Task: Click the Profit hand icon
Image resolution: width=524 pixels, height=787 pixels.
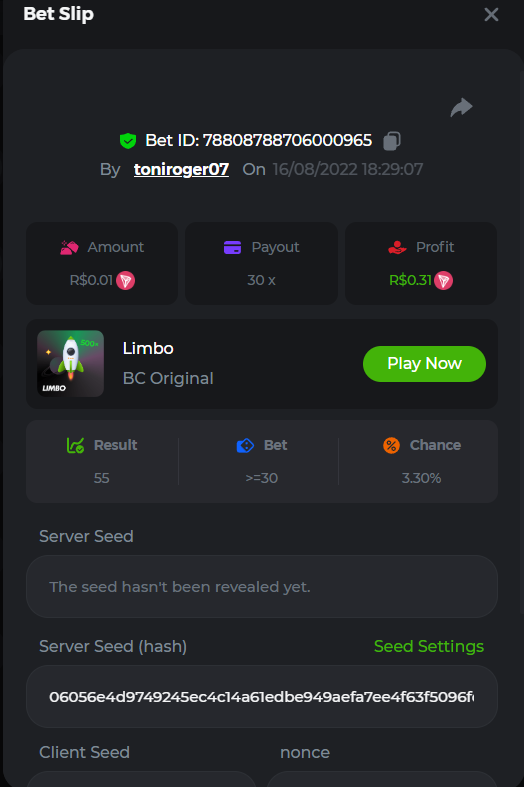Action: pos(397,247)
